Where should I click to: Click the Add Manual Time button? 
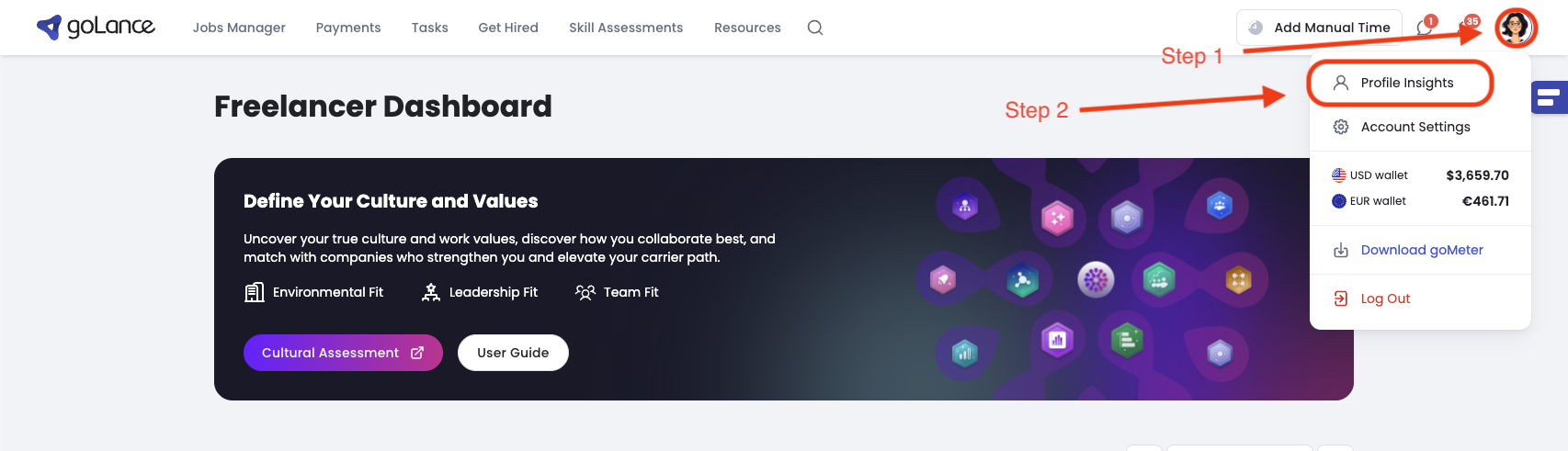[x=1319, y=28]
